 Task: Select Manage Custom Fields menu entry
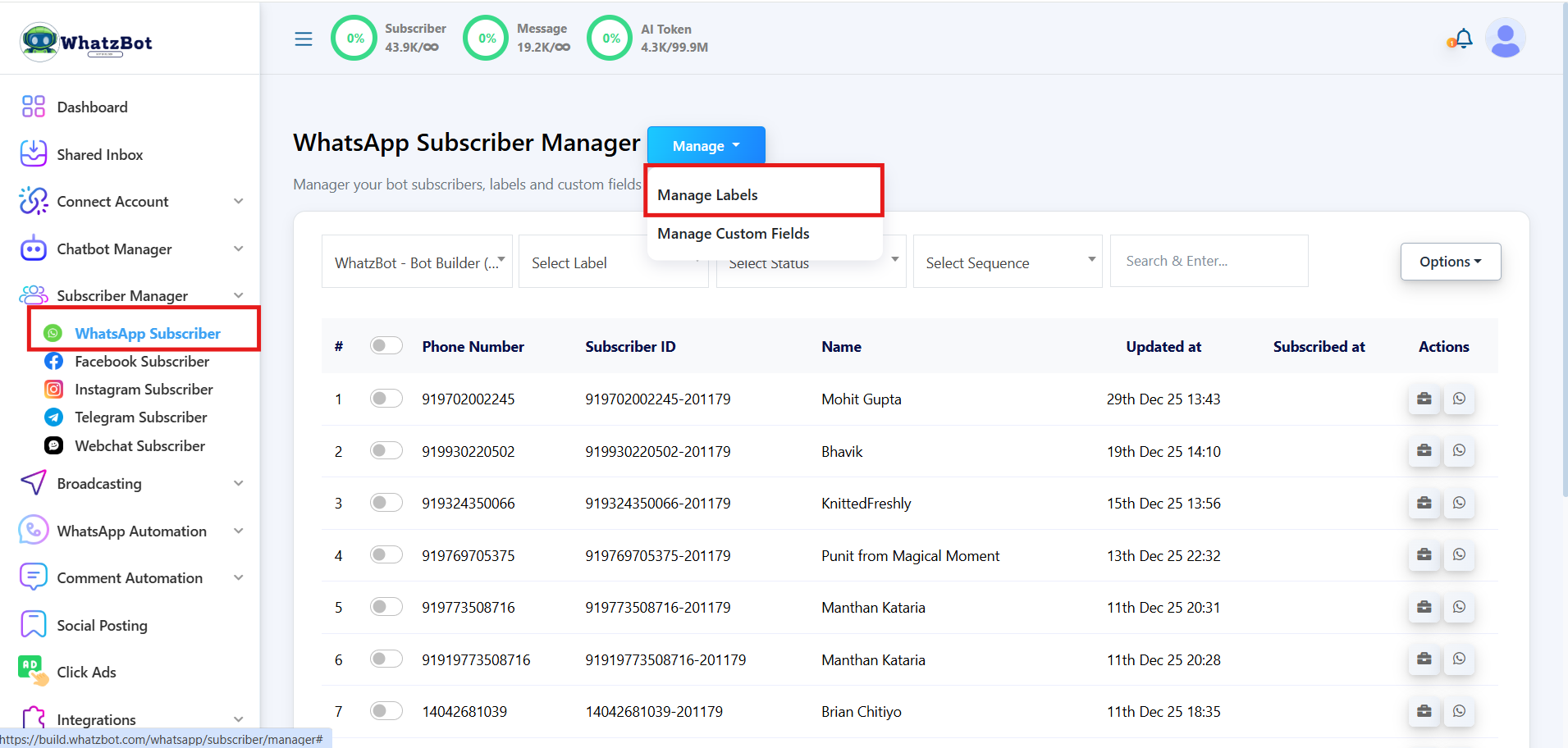pyautogui.click(x=733, y=234)
